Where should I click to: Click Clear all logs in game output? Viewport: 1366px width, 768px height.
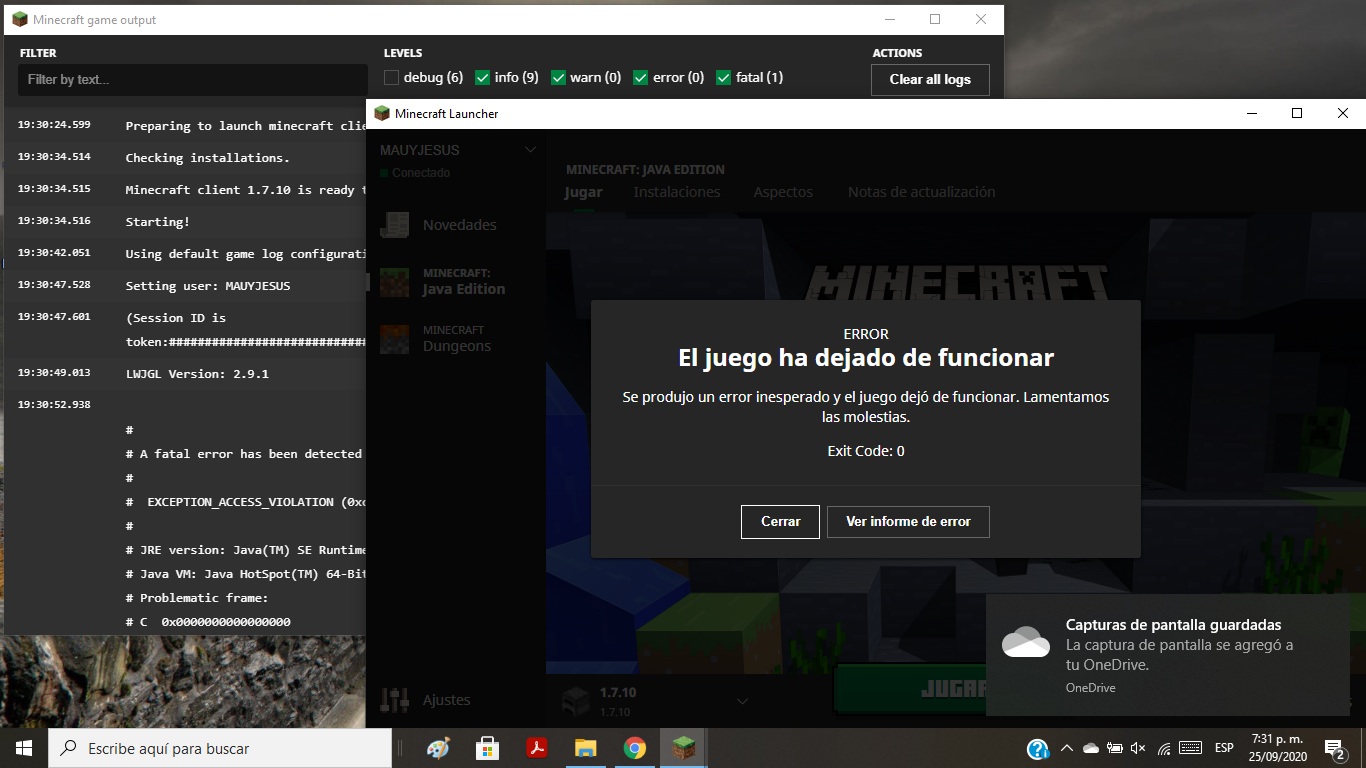pyautogui.click(x=930, y=80)
